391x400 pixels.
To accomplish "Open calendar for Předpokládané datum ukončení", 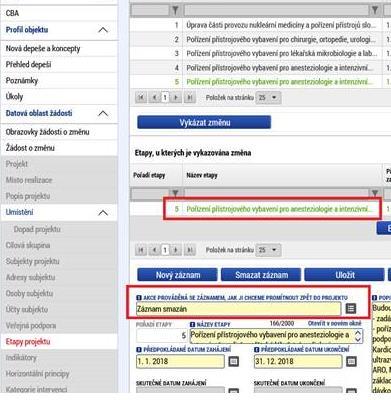I will pyautogui.click(x=351, y=361).
